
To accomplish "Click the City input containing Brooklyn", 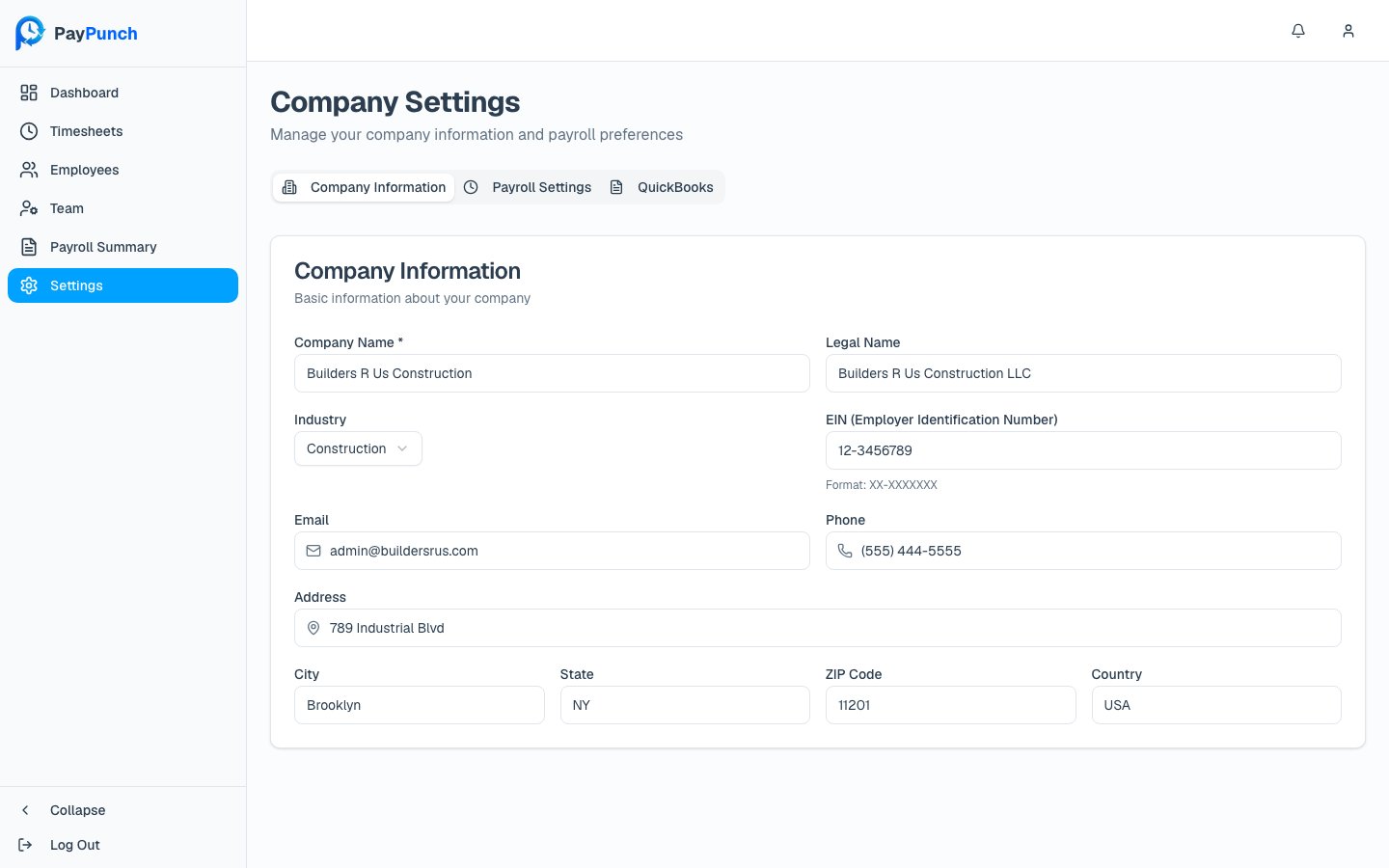I will click(420, 705).
